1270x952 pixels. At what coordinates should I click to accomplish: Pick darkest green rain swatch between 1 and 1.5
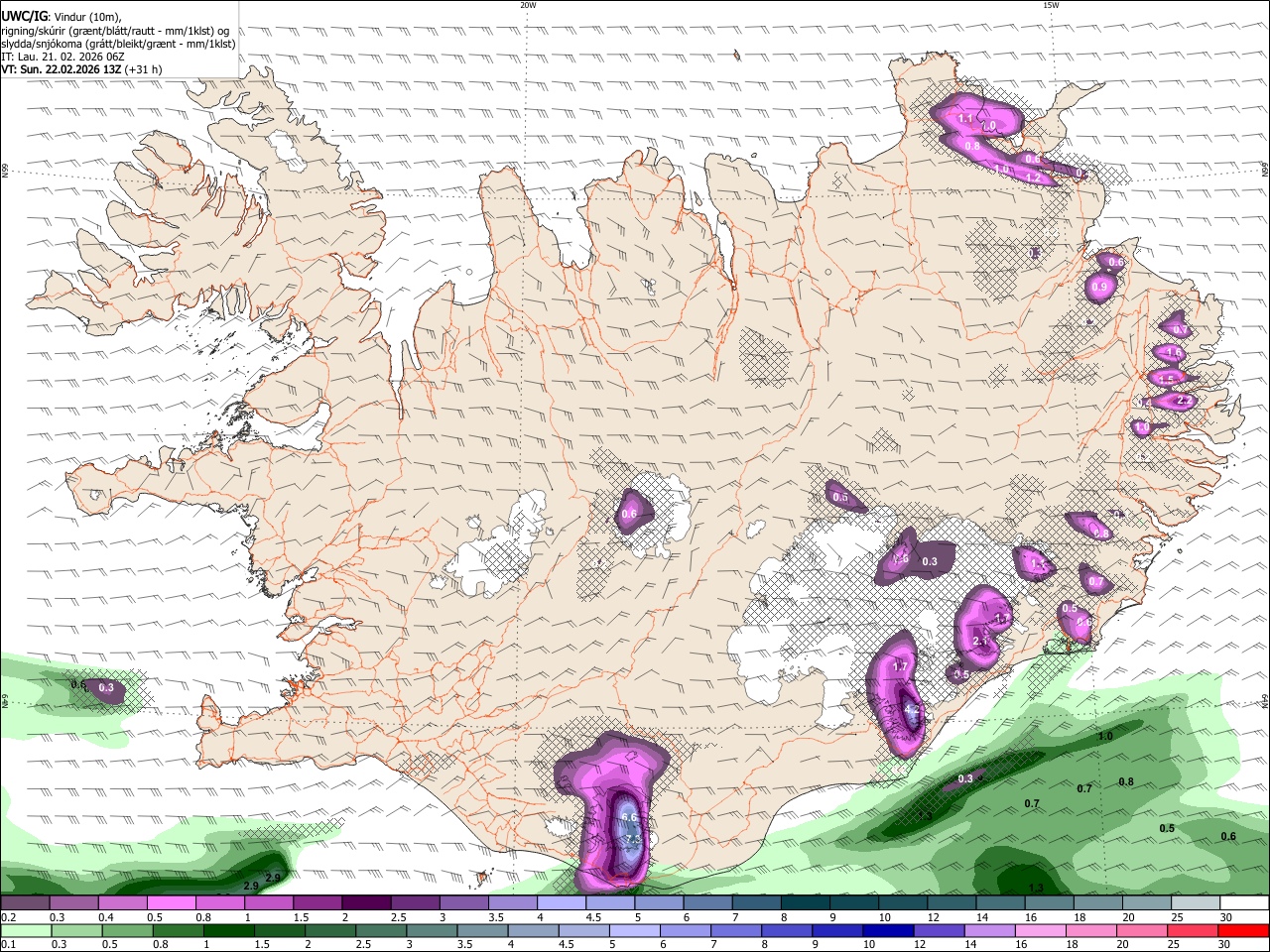click(228, 930)
